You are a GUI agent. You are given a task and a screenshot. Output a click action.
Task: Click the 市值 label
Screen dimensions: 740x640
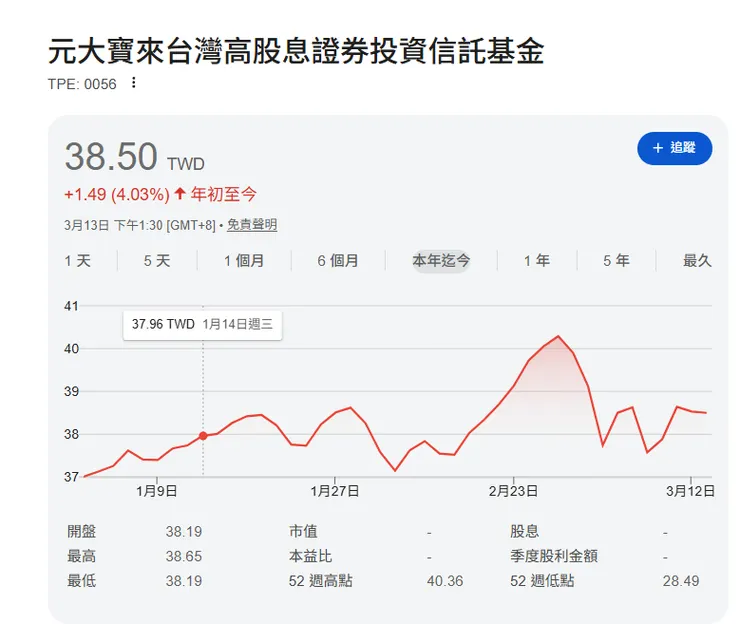(303, 531)
